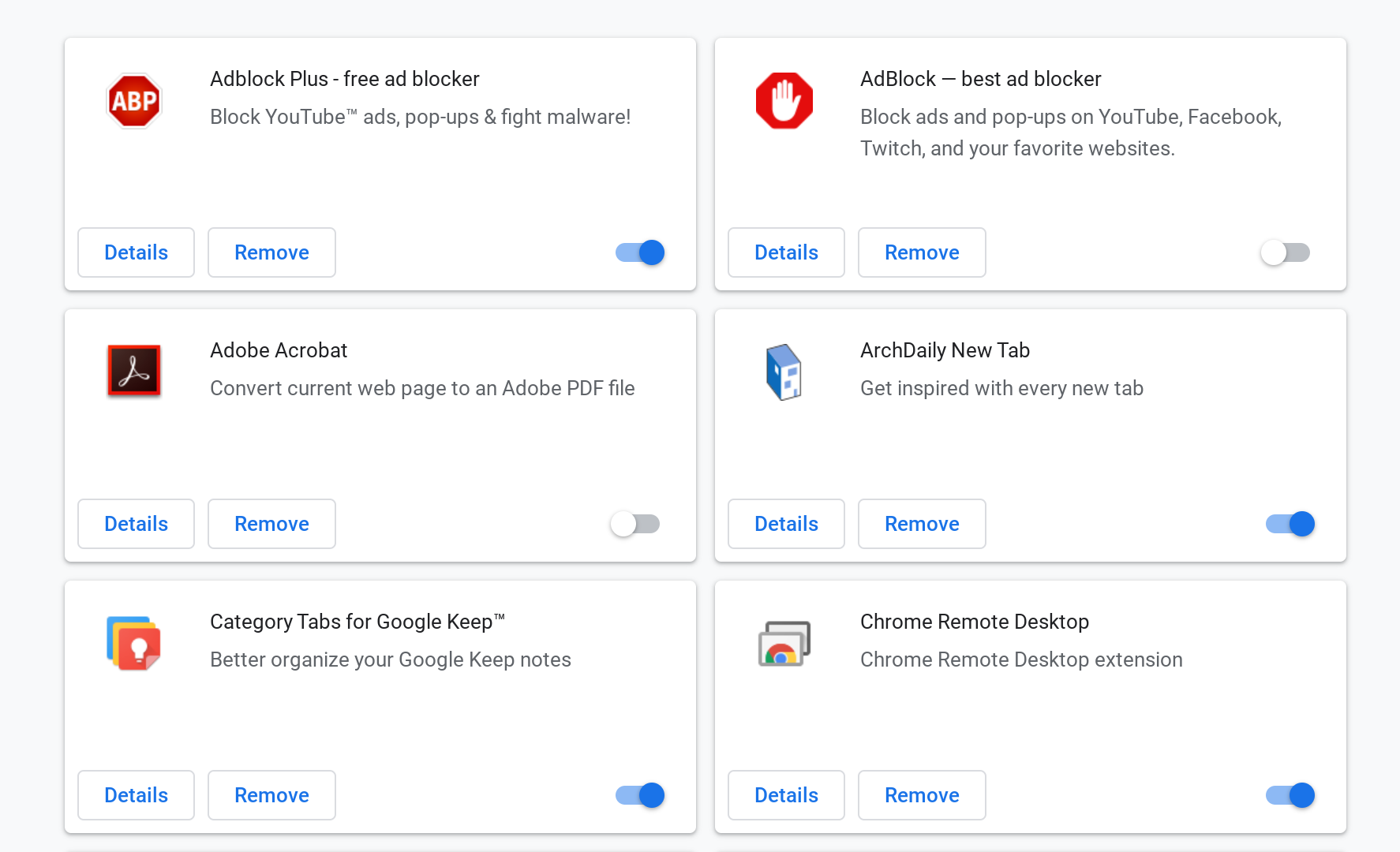Viewport: 1400px width, 852px height.
Task: View Details of Chrome Remote Desktop
Action: tap(785, 795)
